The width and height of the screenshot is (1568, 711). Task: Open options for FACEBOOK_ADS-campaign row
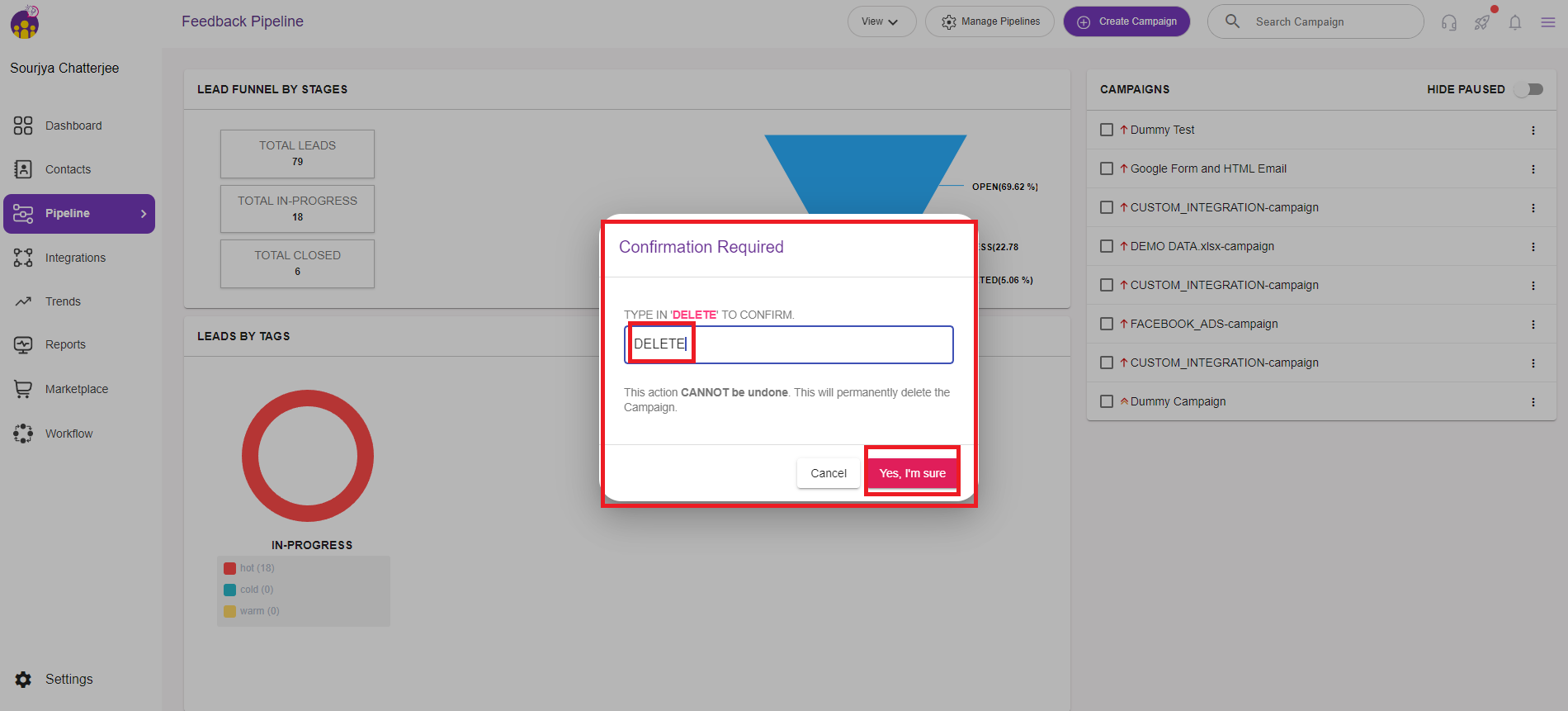pos(1533,325)
